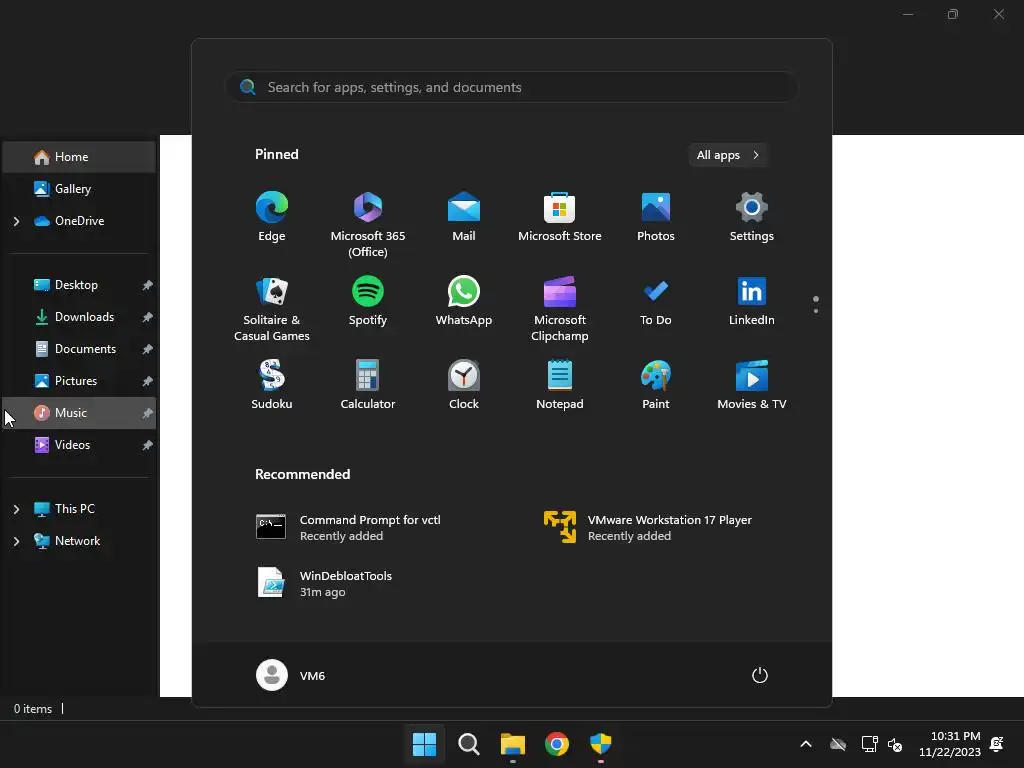Click the pin icon beside Downloads
The height and width of the screenshot is (768, 1024).
point(148,317)
